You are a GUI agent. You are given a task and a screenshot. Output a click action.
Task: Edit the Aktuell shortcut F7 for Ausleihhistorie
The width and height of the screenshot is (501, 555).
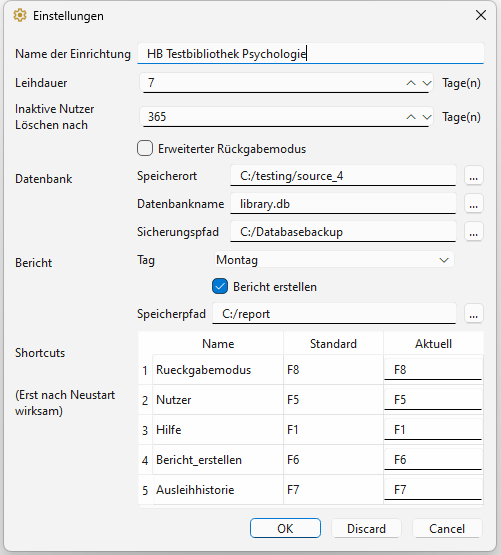click(433, 490)
